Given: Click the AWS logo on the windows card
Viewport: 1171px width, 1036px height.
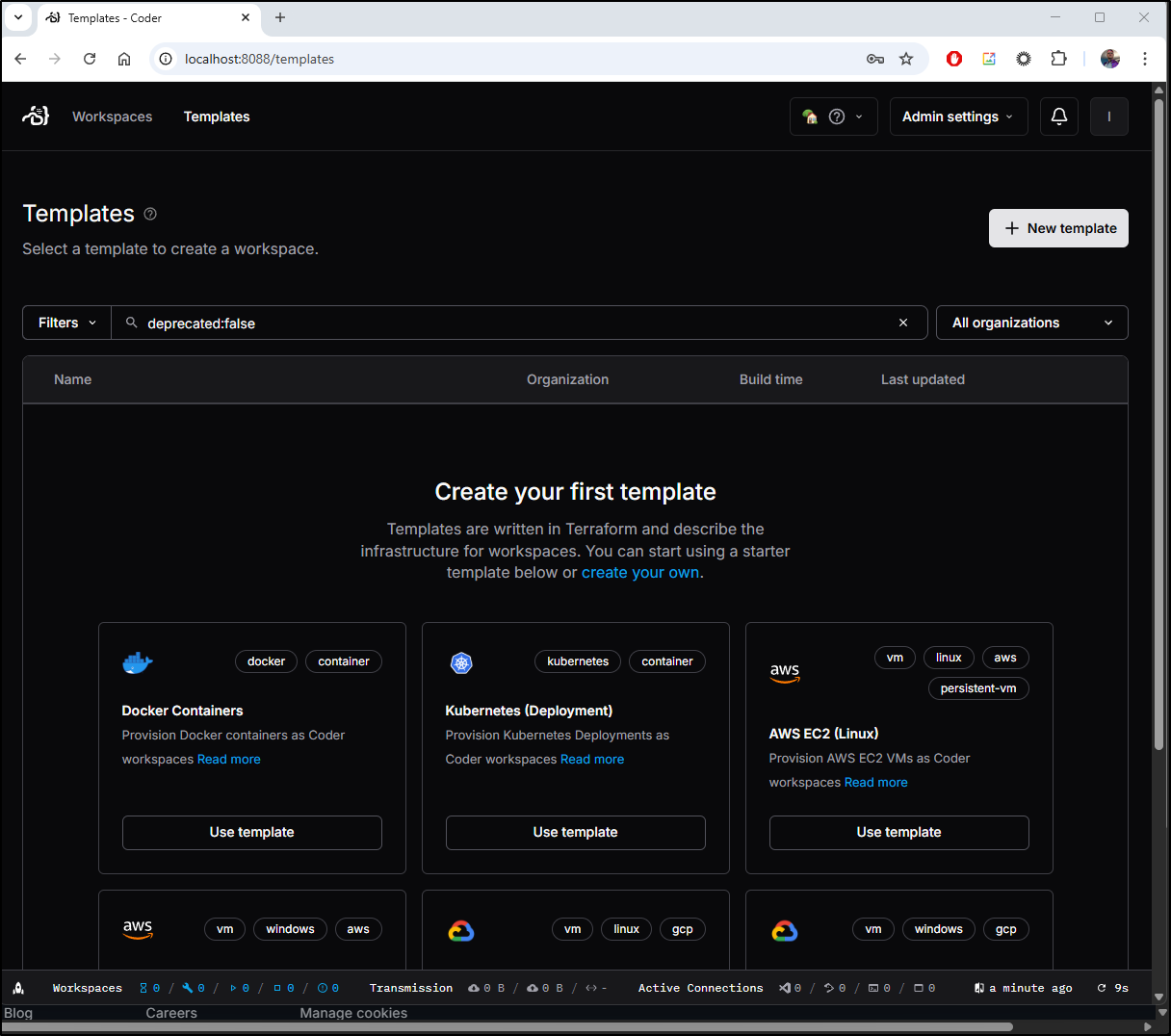Looking at the screenshot, I should [138, 929].
